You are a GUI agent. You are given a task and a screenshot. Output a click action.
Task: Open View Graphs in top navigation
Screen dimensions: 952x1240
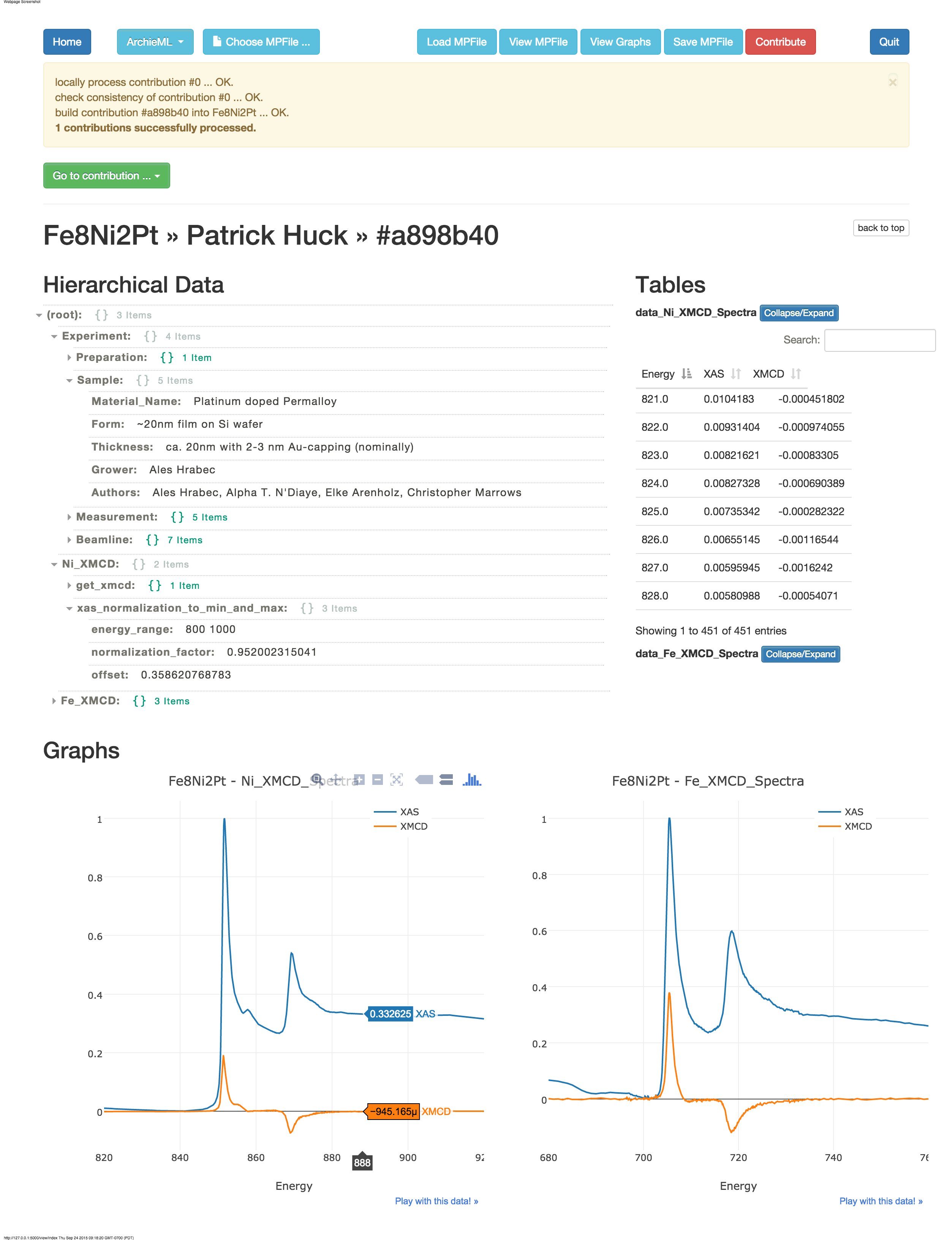620,42
